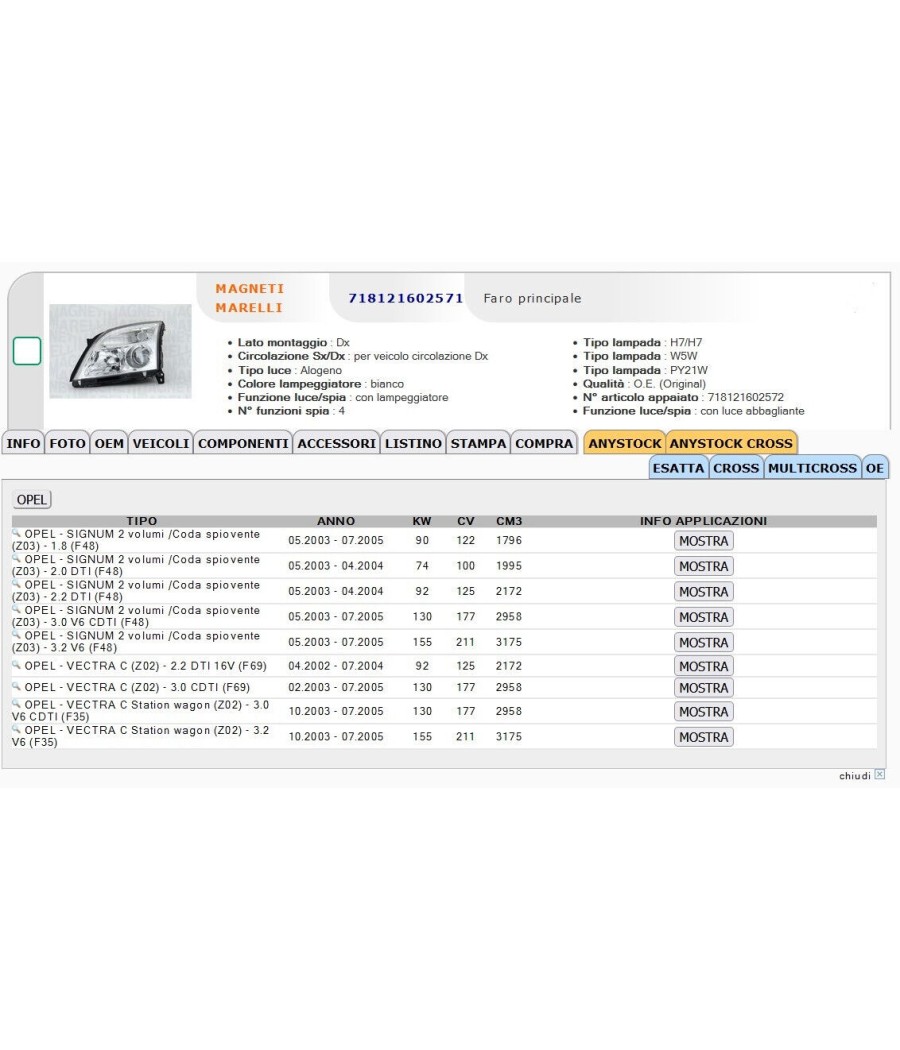This screenshot has height=1050, width=900.
Task: Click MOSTRA for Vectra Station wagon 3.2 V6
Action: [x=703, y=737]
